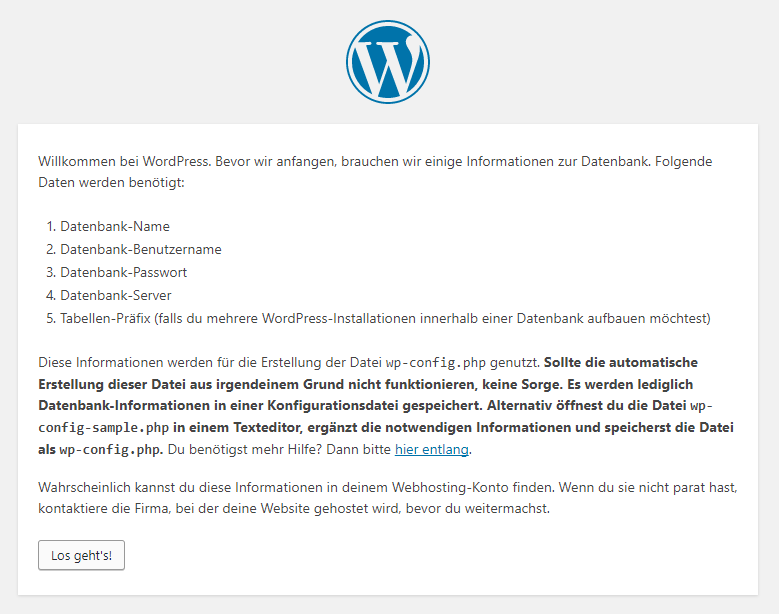Click the "Datenbank-Name" list item

coord(115,227)
